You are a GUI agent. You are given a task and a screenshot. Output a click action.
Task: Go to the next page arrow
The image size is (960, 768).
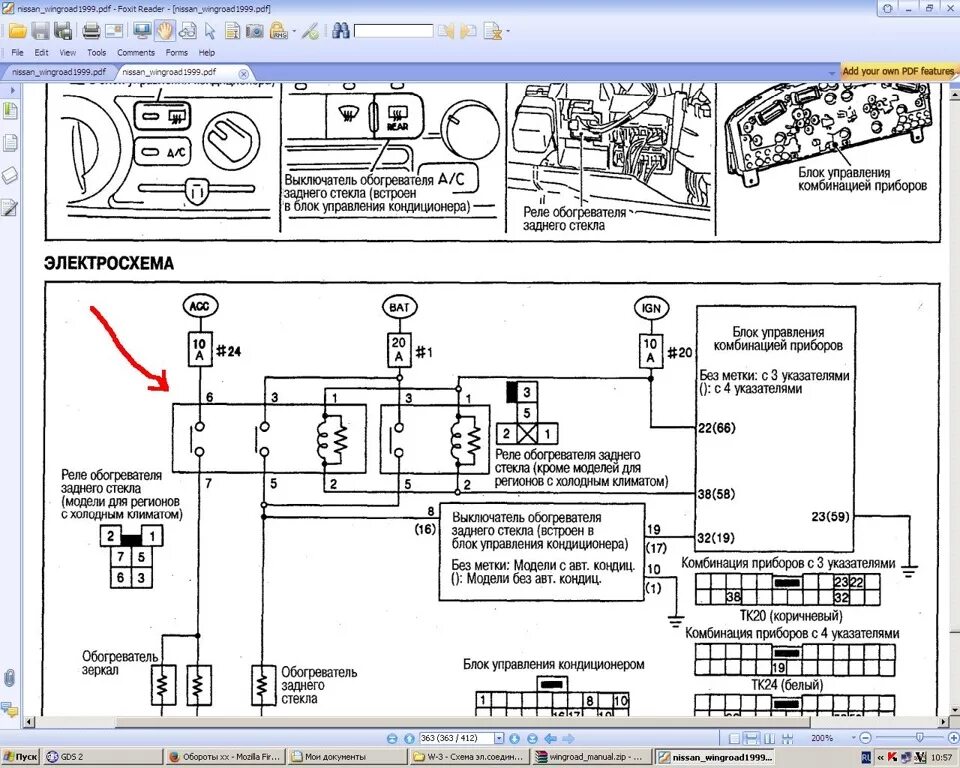point(514,738)
